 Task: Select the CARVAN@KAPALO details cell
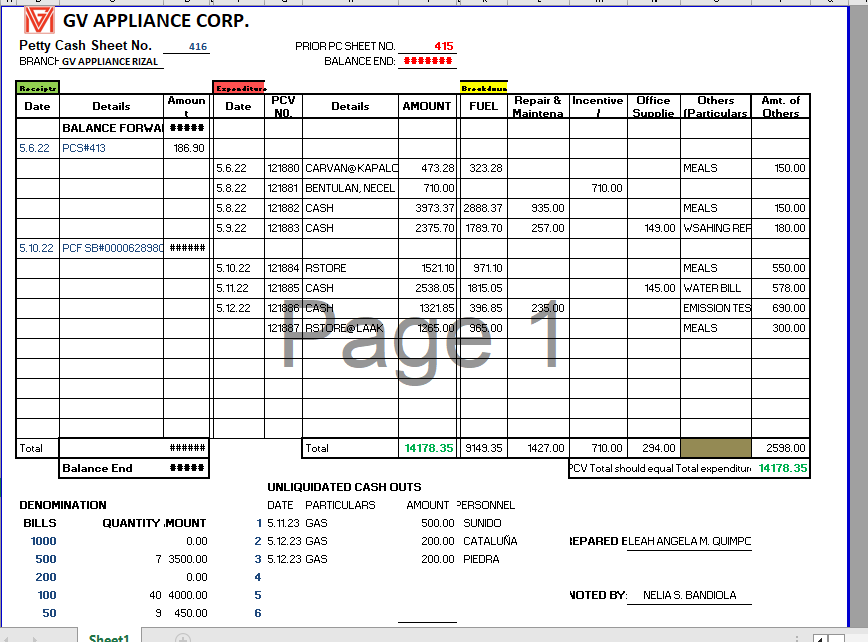(x=350, y=168)
